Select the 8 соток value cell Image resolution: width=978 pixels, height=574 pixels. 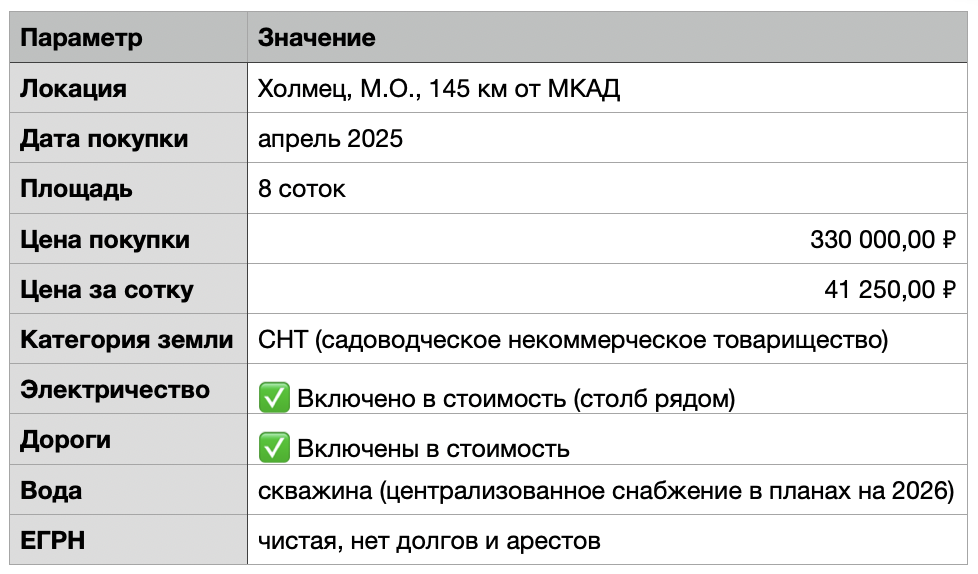pyautogui.click(x=607, y=188)
